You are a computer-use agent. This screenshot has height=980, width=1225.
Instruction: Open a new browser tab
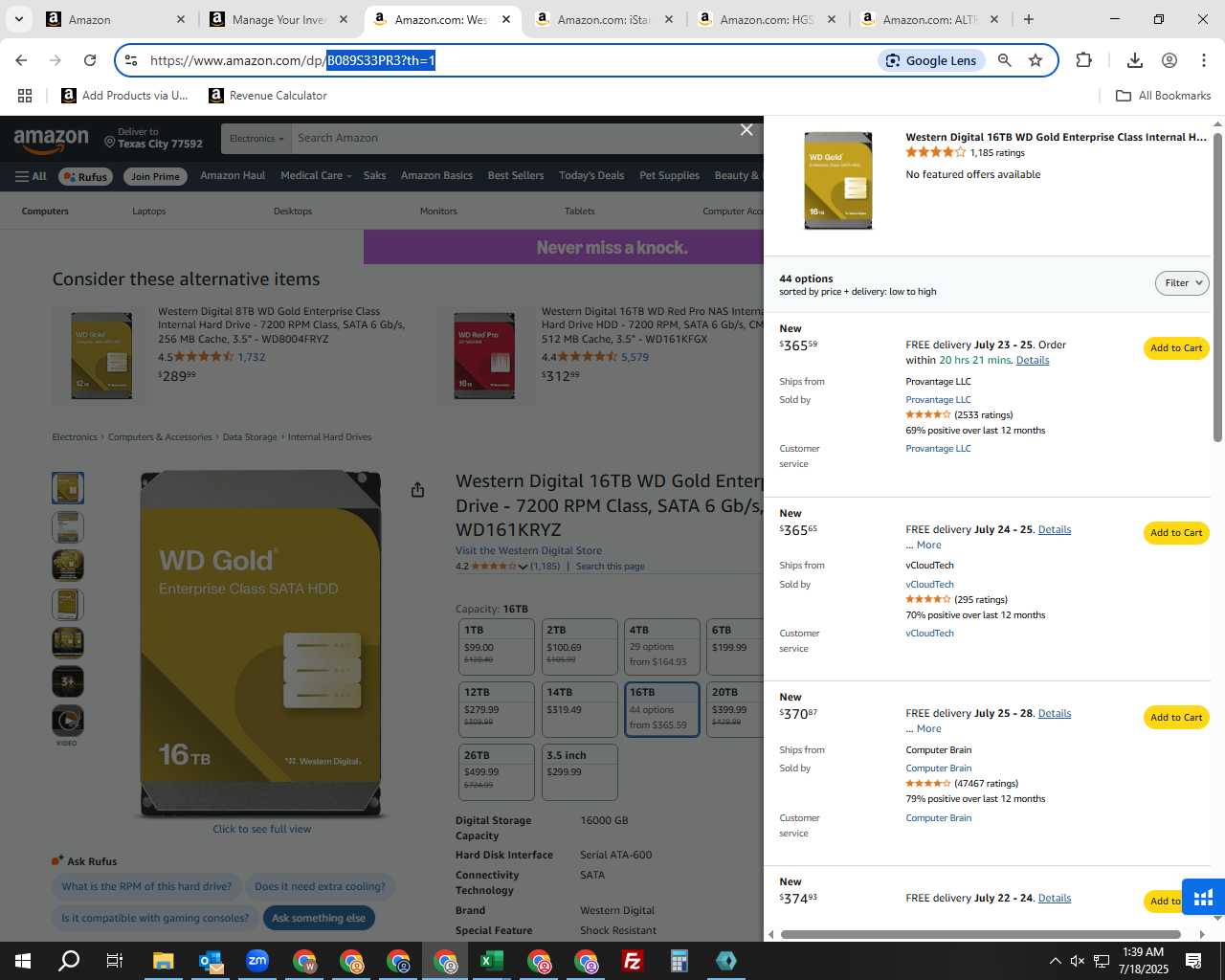1029,19
